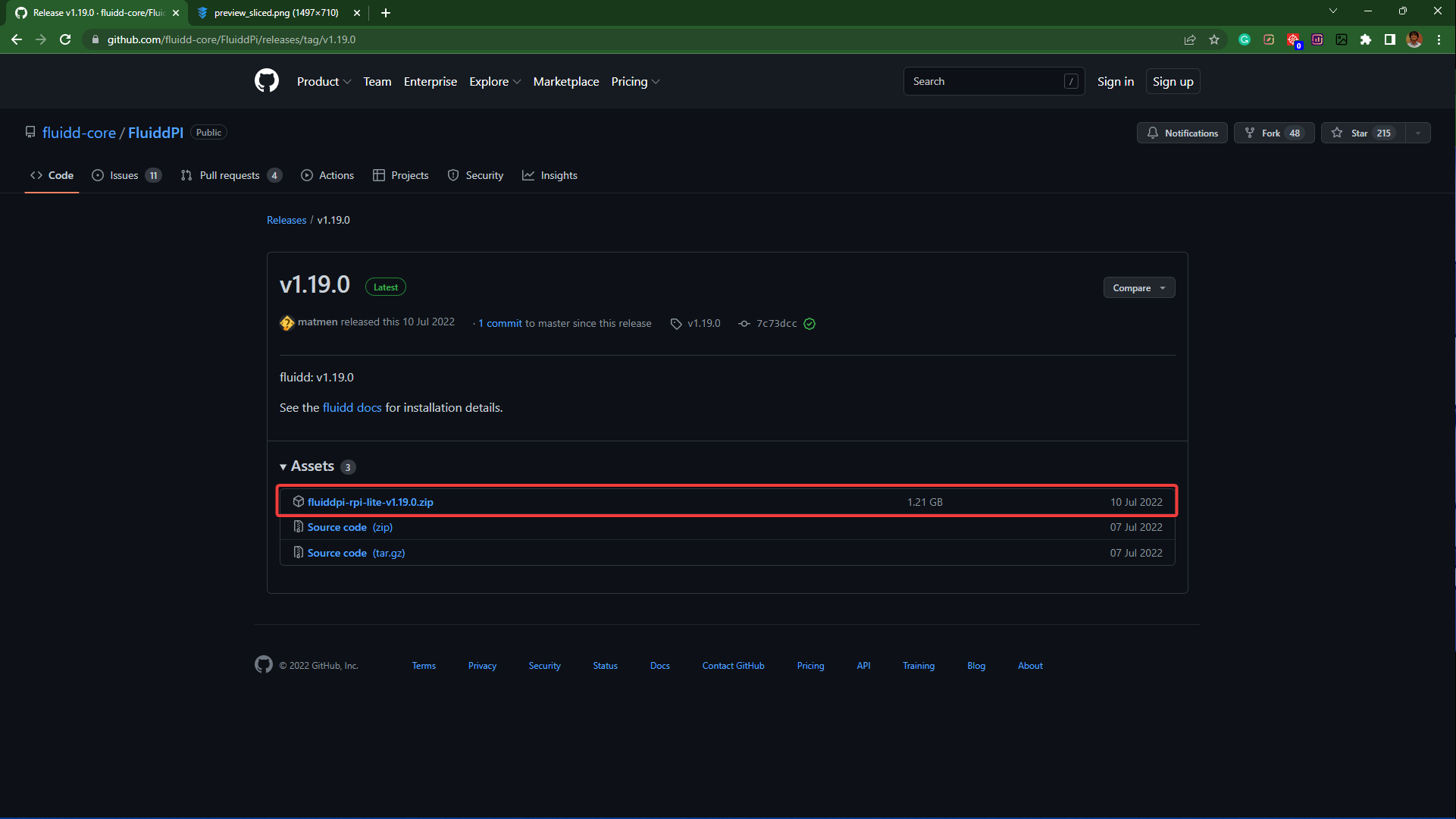Image resolution: width=1456 pixels, height=819 pixels.
Task: Star the FluiddPI repository
Action: click(1363, 133)
